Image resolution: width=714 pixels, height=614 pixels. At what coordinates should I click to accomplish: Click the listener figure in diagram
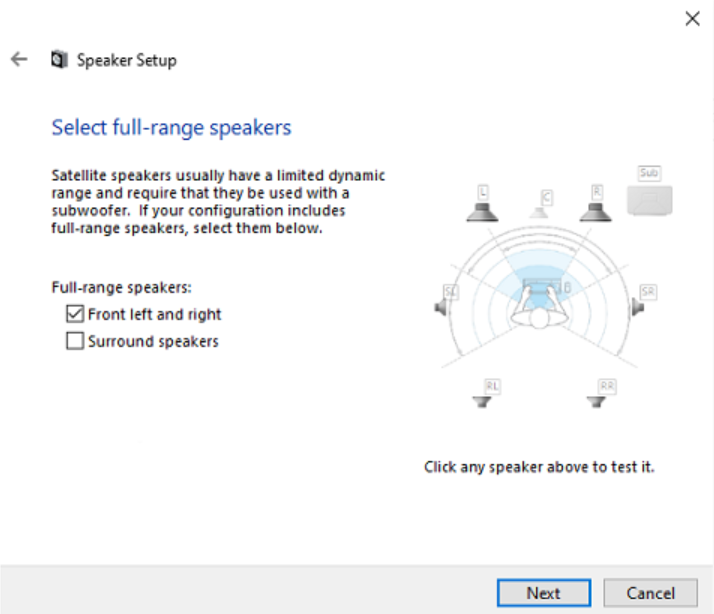540,305
